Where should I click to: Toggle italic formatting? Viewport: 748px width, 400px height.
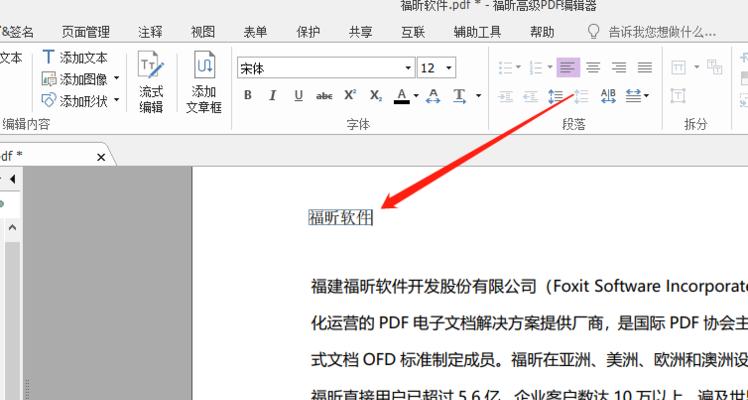(x=272, y=95)
